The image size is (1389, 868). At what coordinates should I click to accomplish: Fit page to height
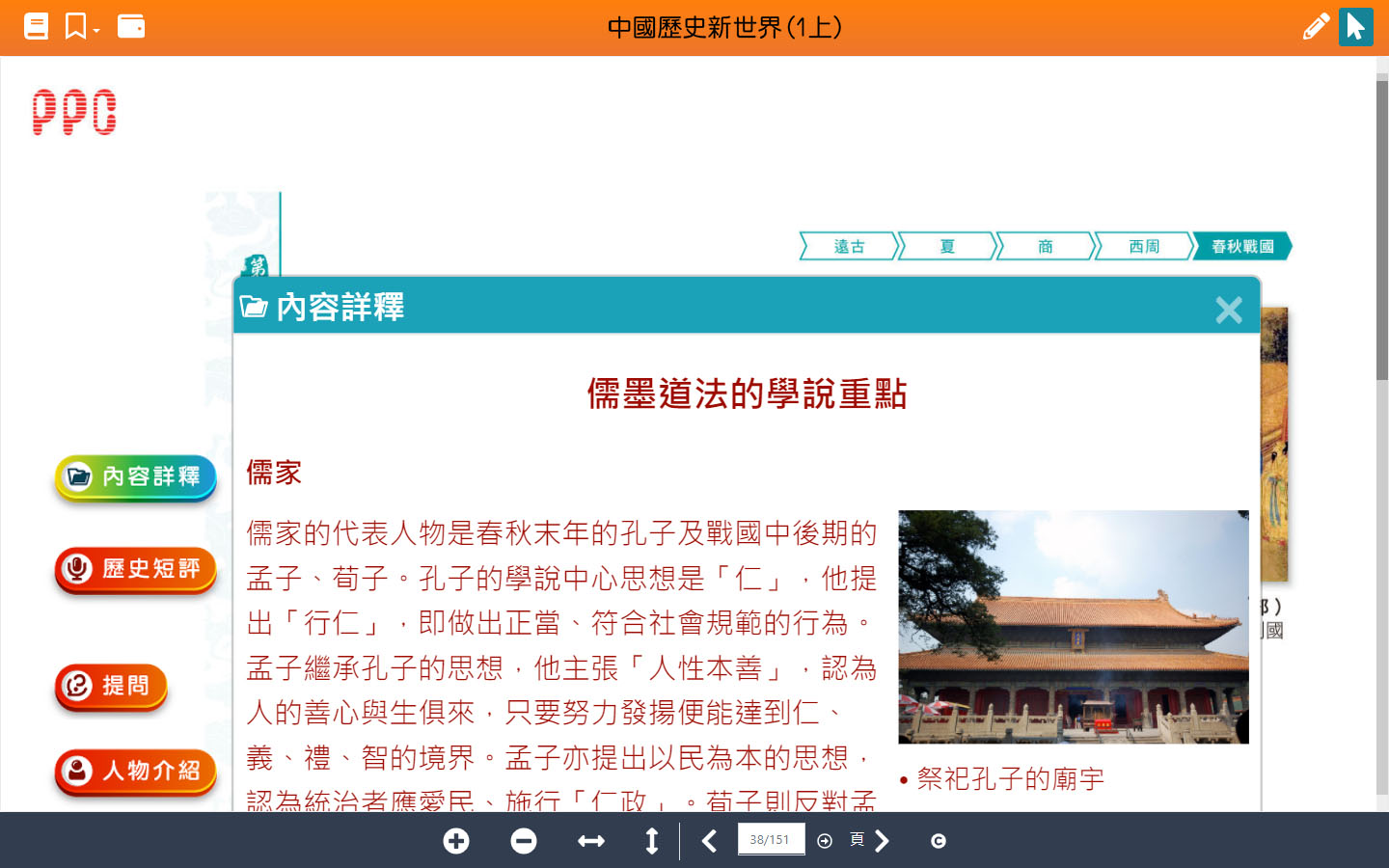coord(652,841)
